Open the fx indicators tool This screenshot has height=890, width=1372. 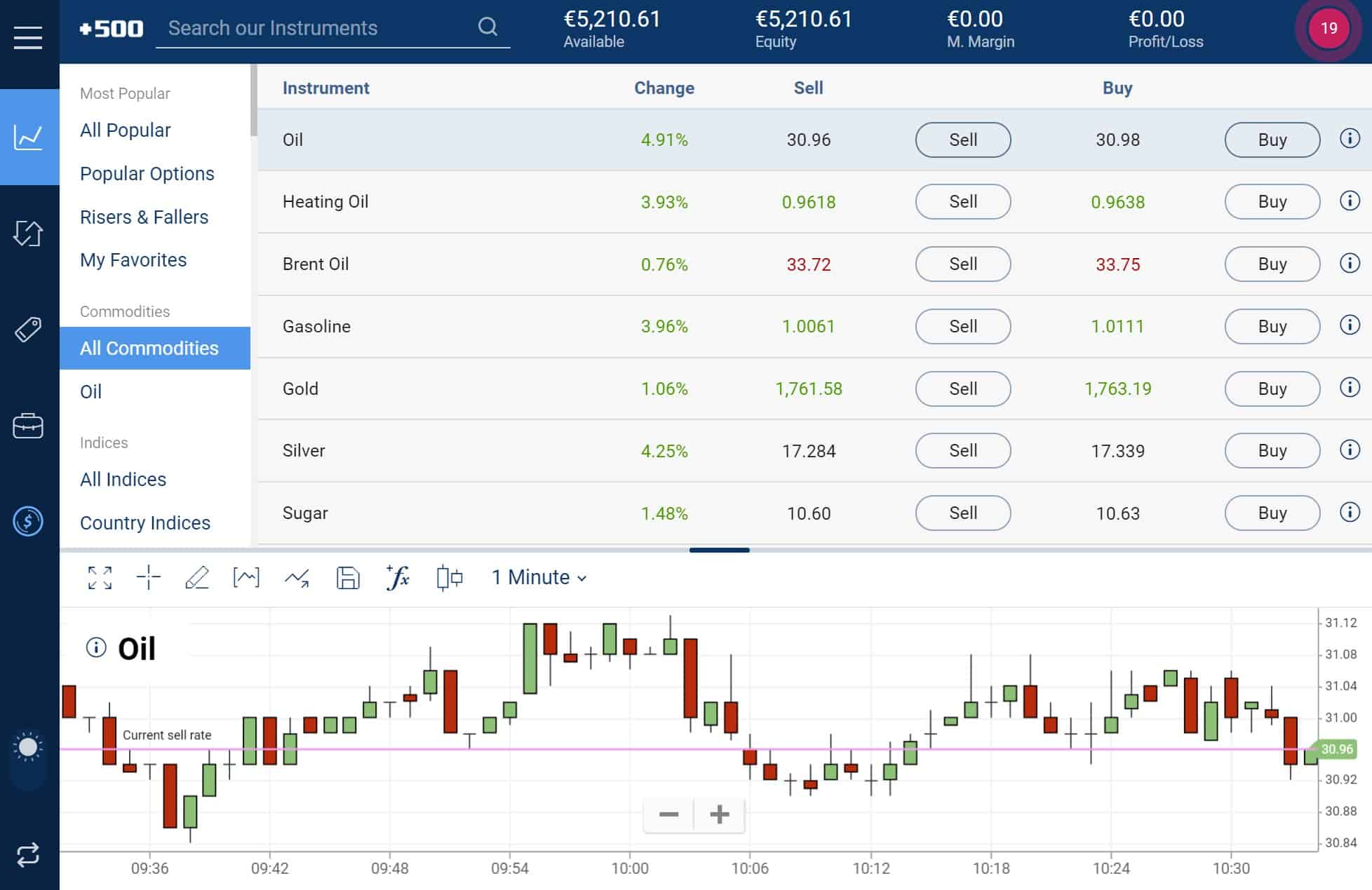398,577
